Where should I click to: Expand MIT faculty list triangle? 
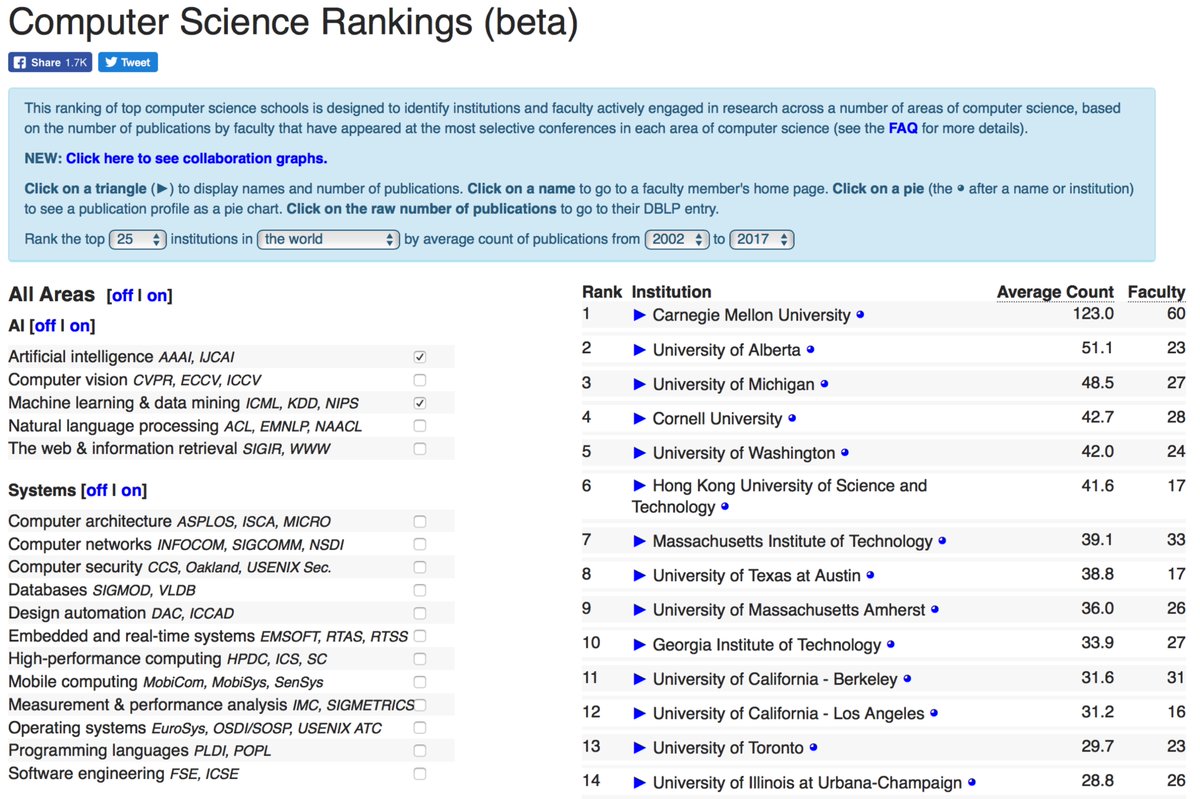pyautogui.click(x=640, y=541)
